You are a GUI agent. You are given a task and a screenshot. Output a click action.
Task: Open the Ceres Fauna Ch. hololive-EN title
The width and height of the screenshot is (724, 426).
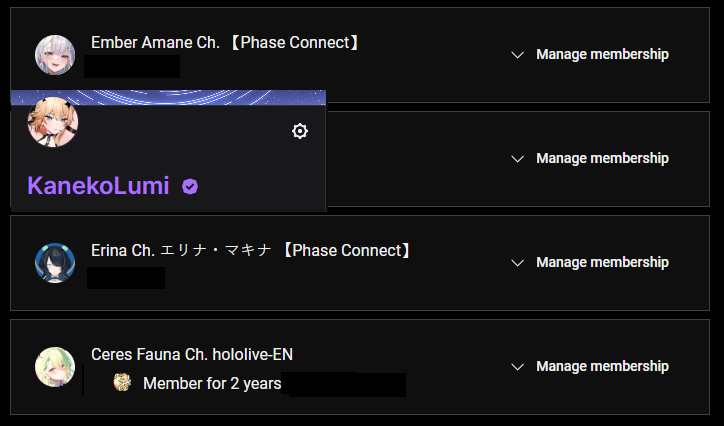[192, 354]
